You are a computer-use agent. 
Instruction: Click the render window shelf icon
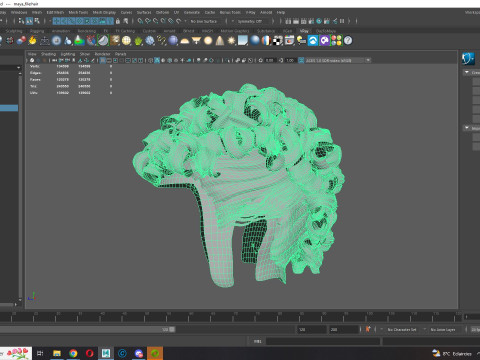289,41
